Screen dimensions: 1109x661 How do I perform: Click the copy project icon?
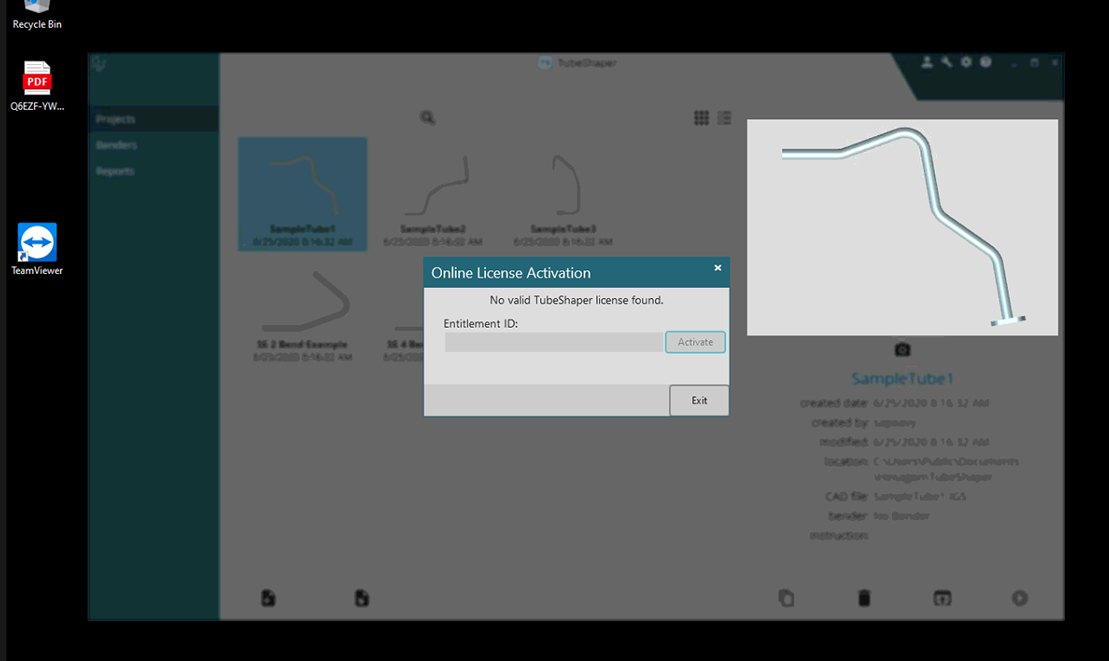tap(786, 598)
